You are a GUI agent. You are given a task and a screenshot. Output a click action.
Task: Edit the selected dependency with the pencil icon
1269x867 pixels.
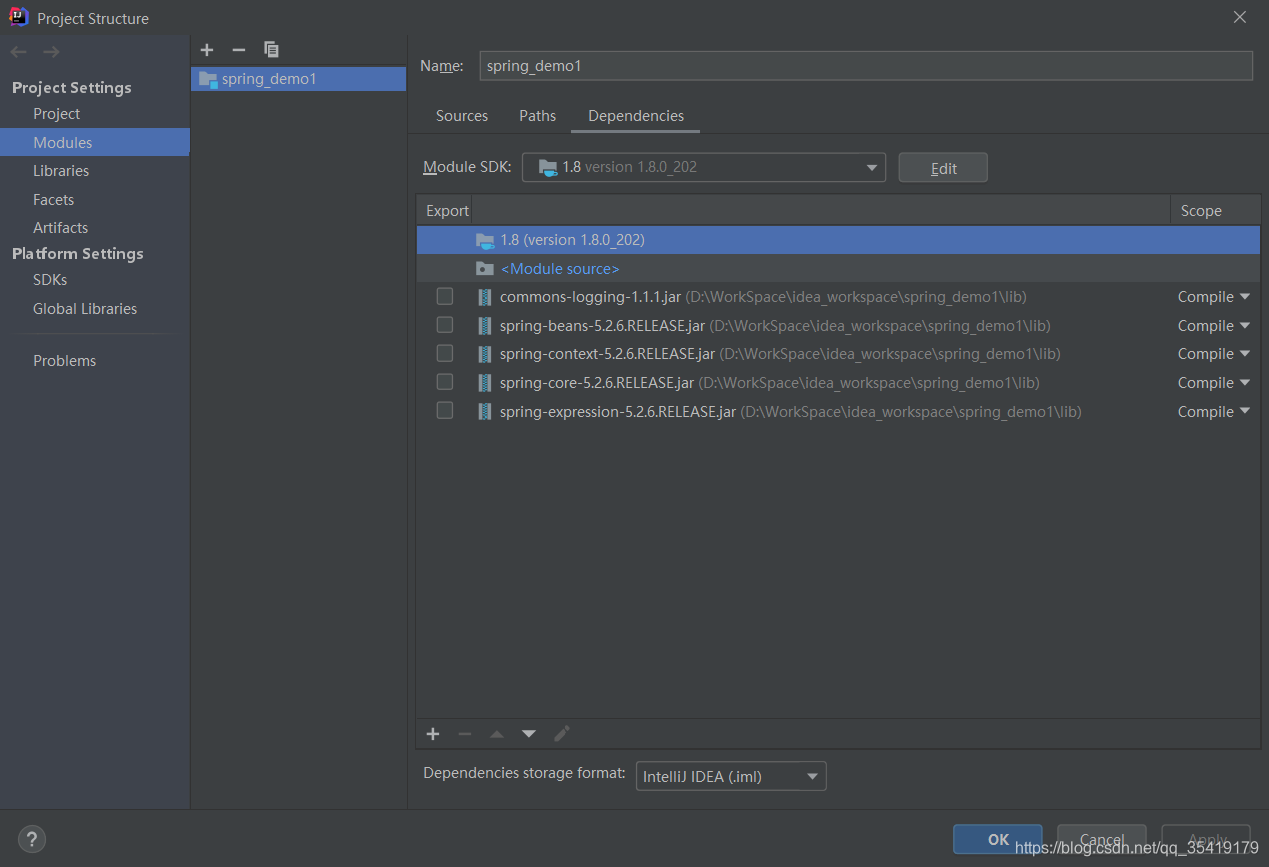coord(562,734)
